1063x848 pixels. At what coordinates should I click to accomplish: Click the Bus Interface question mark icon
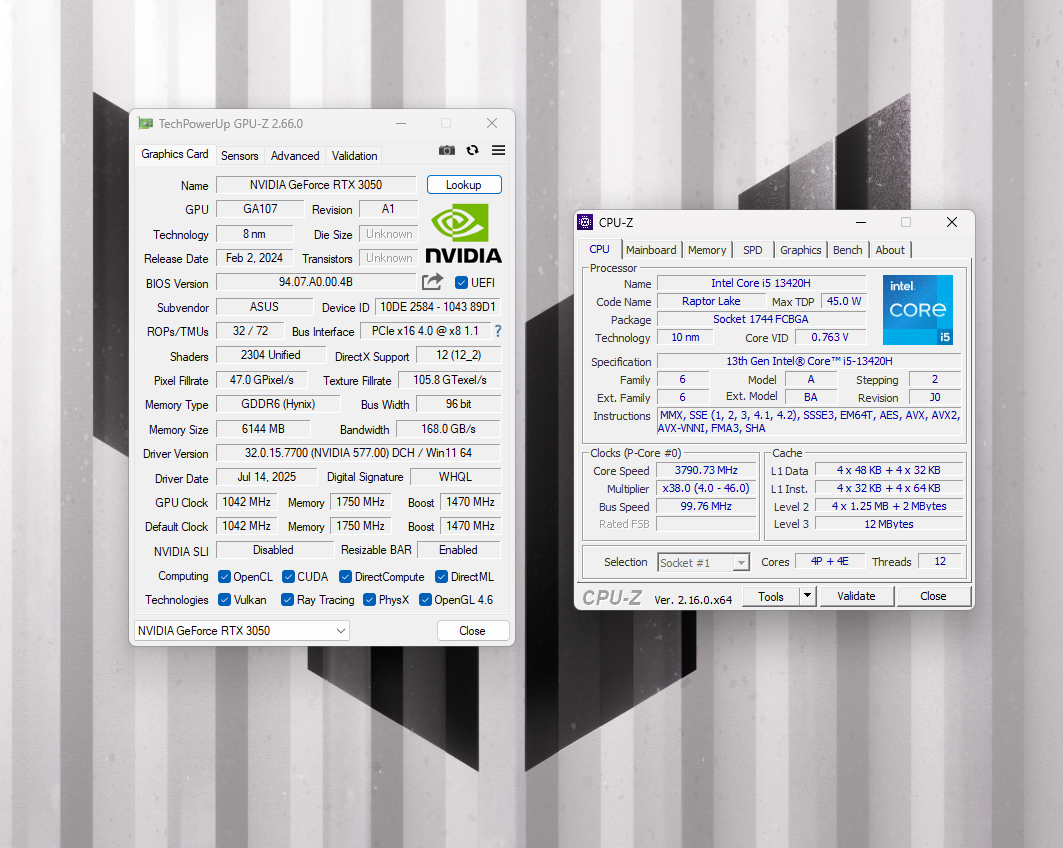(x=498, y=331)
